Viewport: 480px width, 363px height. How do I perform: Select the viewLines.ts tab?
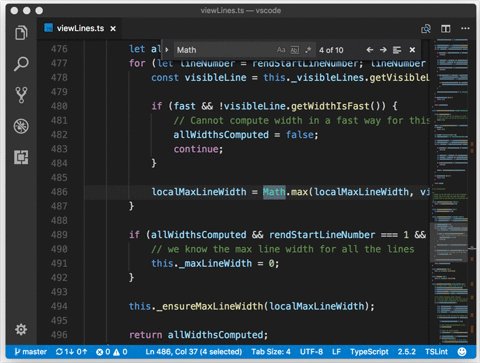point(80,28)
